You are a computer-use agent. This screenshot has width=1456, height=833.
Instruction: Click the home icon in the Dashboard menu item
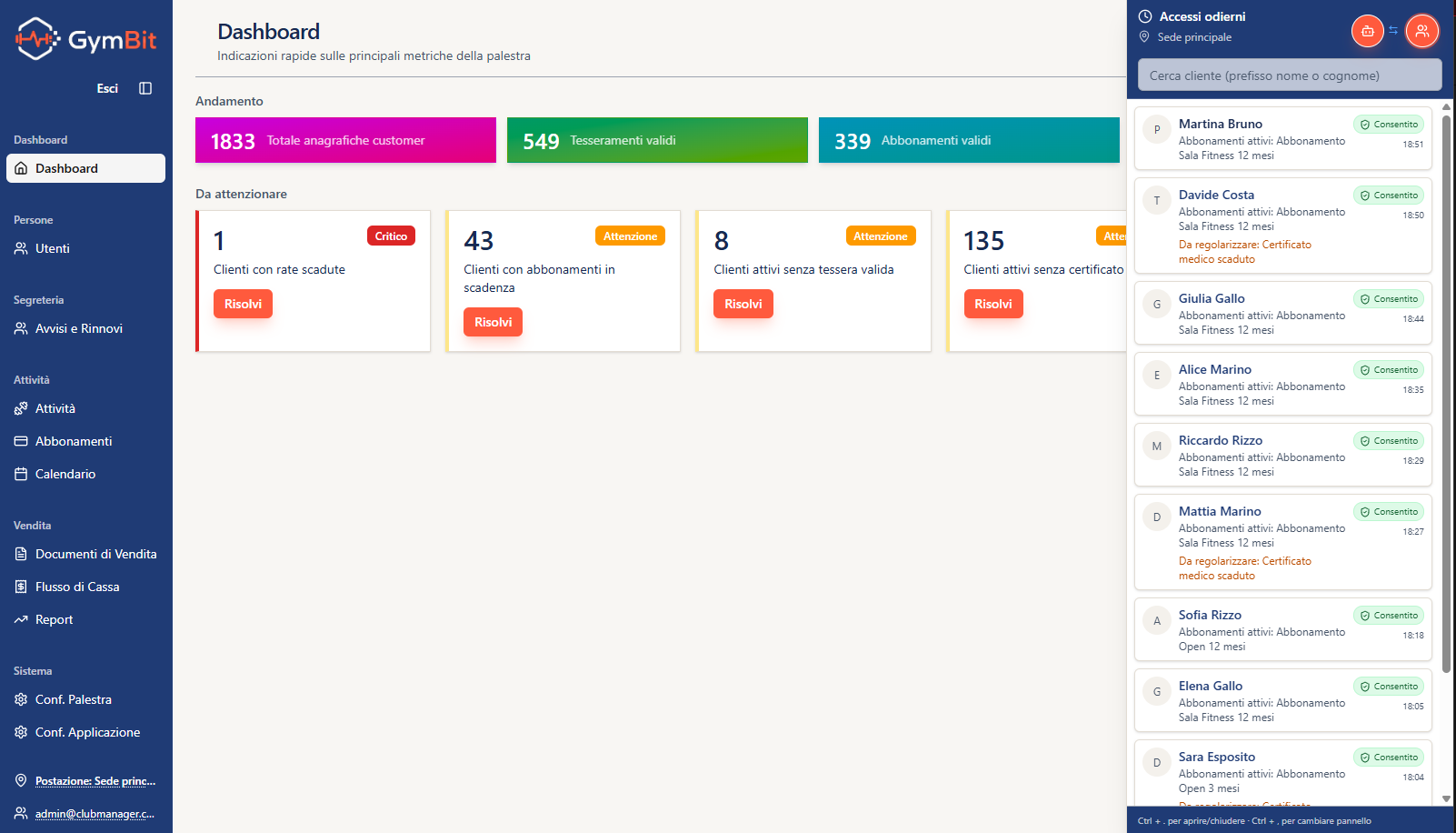(21, 168)
